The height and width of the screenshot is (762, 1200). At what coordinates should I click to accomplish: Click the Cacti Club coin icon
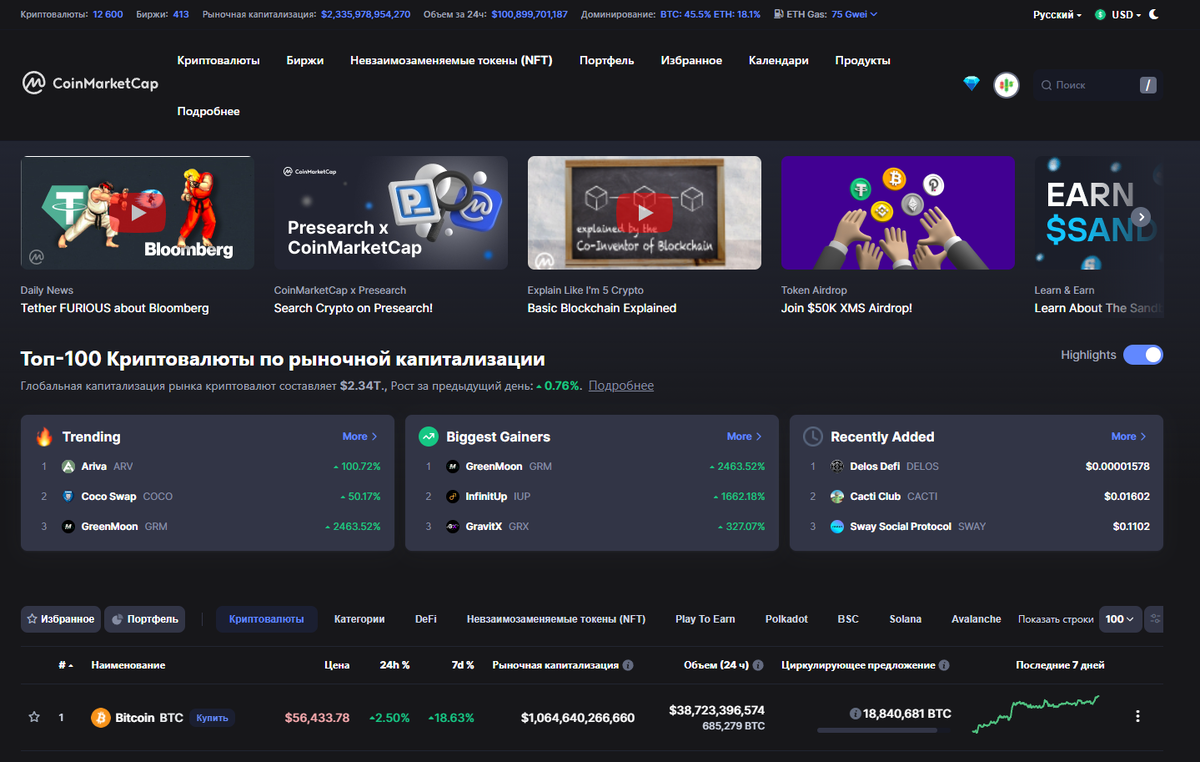point(837,496)
